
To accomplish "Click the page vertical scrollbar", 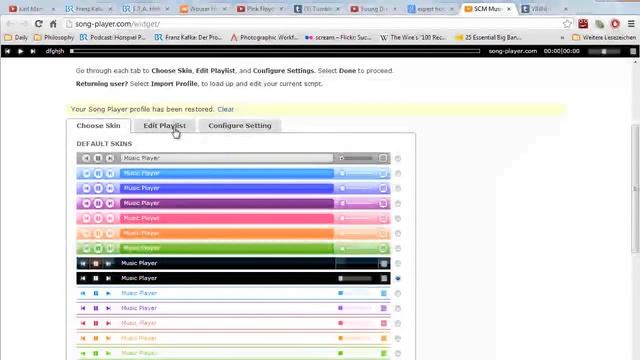I will point(635,189).
